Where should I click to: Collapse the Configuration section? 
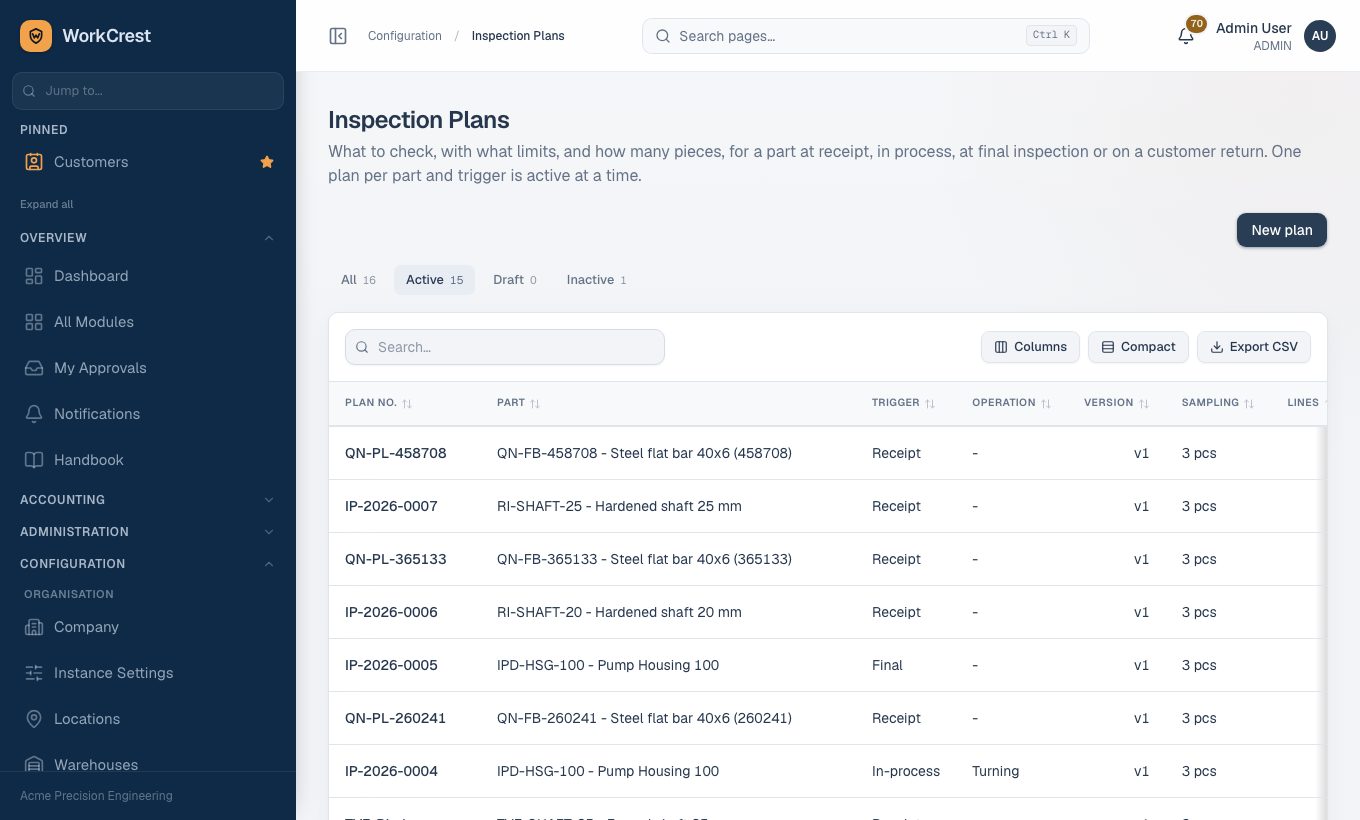(x=148, y=564)
